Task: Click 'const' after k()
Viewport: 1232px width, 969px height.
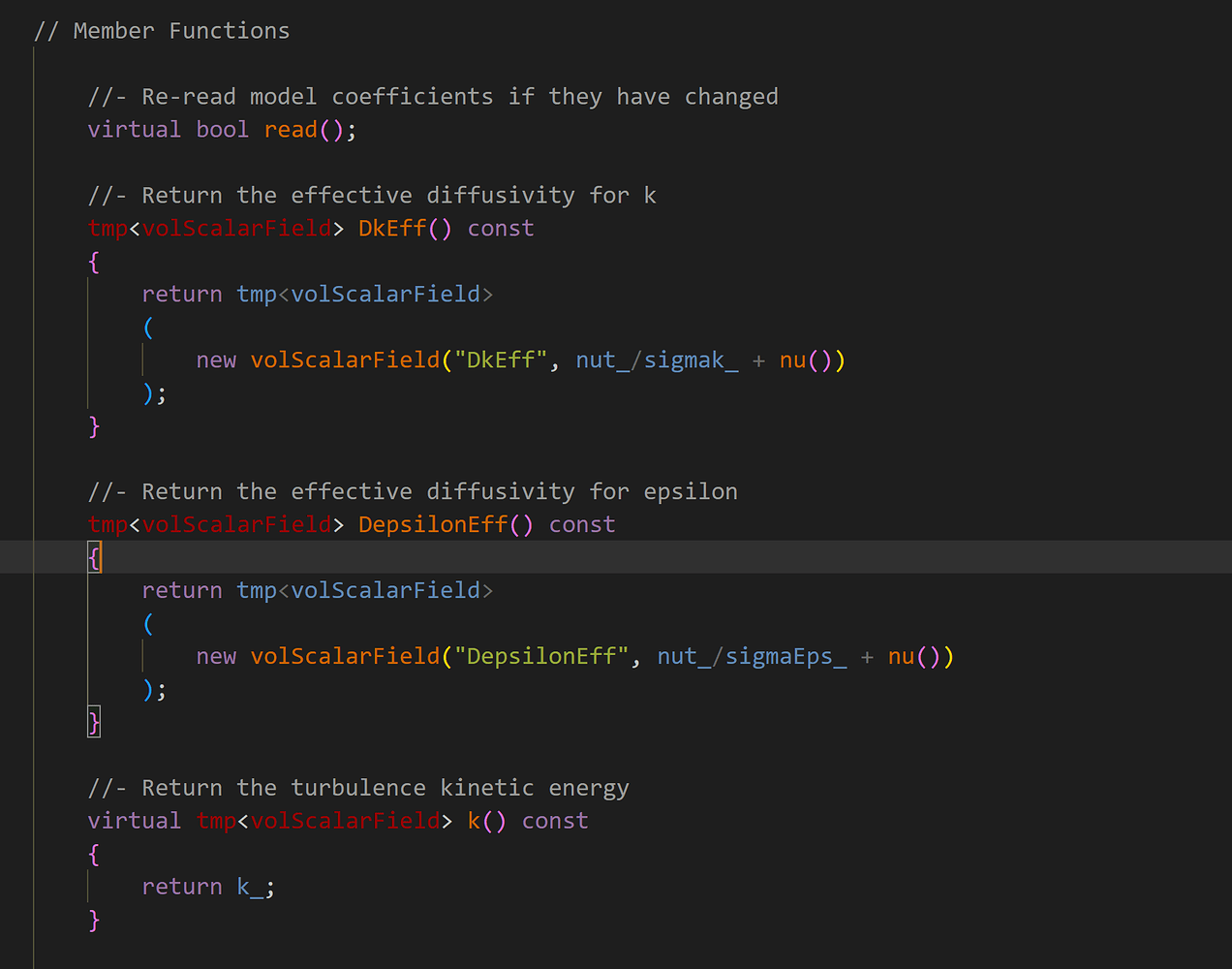Action: pos(555,822)
